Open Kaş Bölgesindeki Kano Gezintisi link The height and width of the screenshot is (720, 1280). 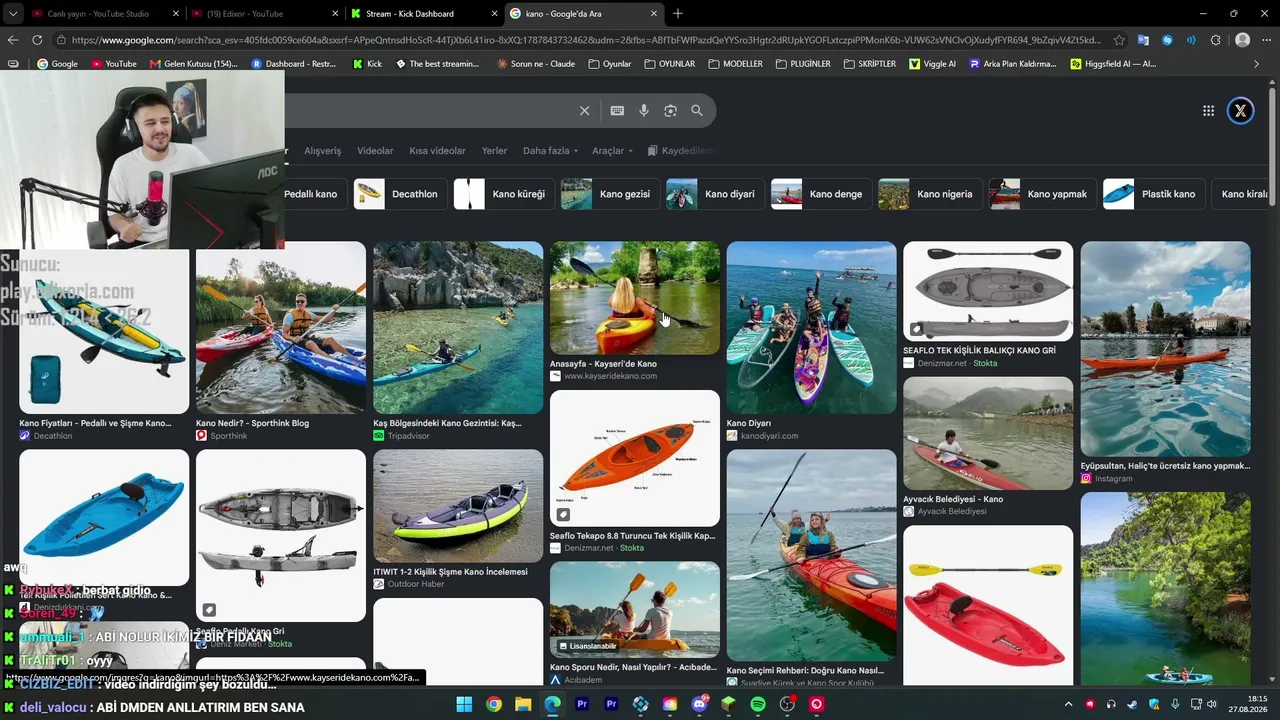point(447,423)
